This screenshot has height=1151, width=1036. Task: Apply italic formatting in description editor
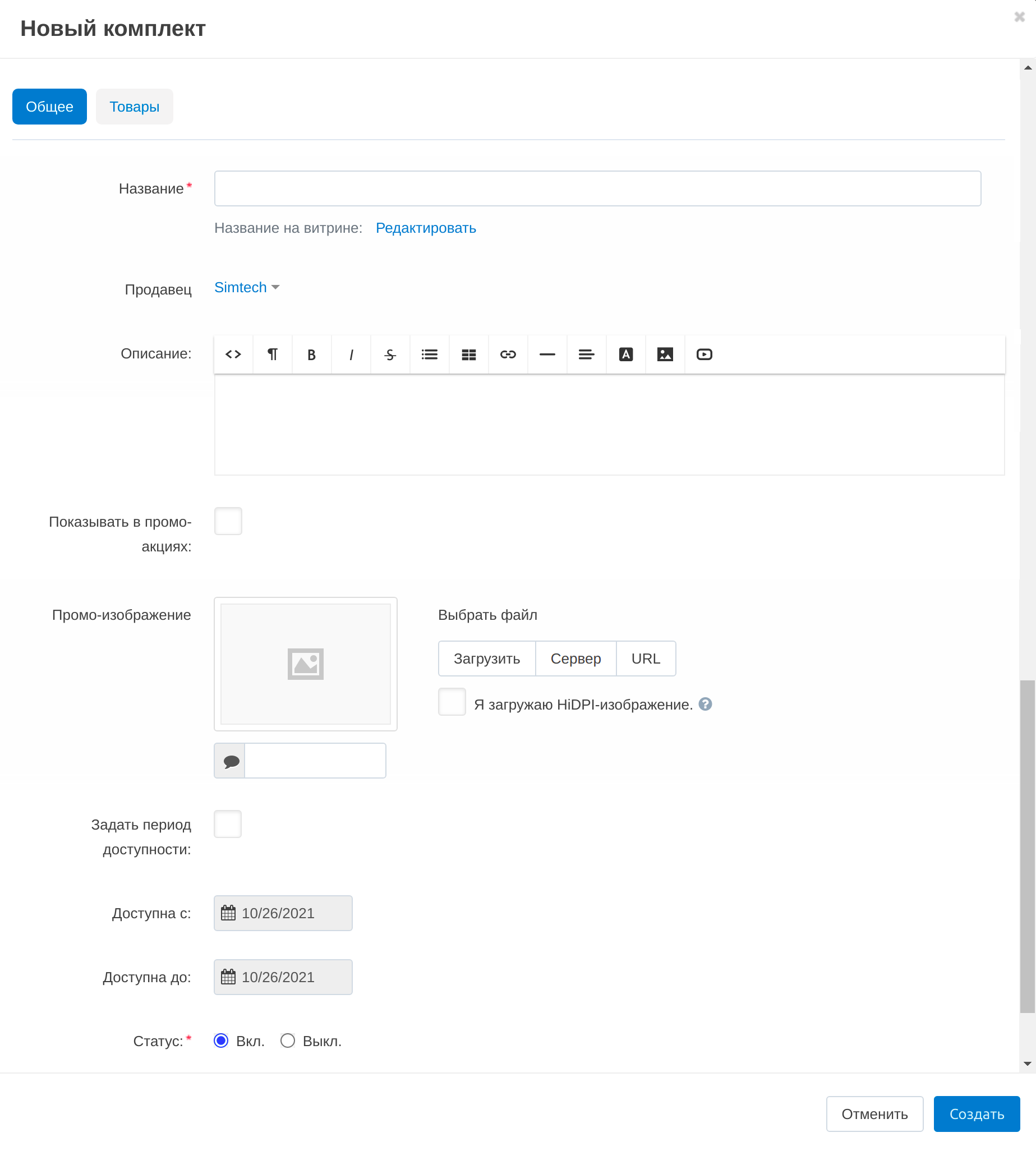351,354
